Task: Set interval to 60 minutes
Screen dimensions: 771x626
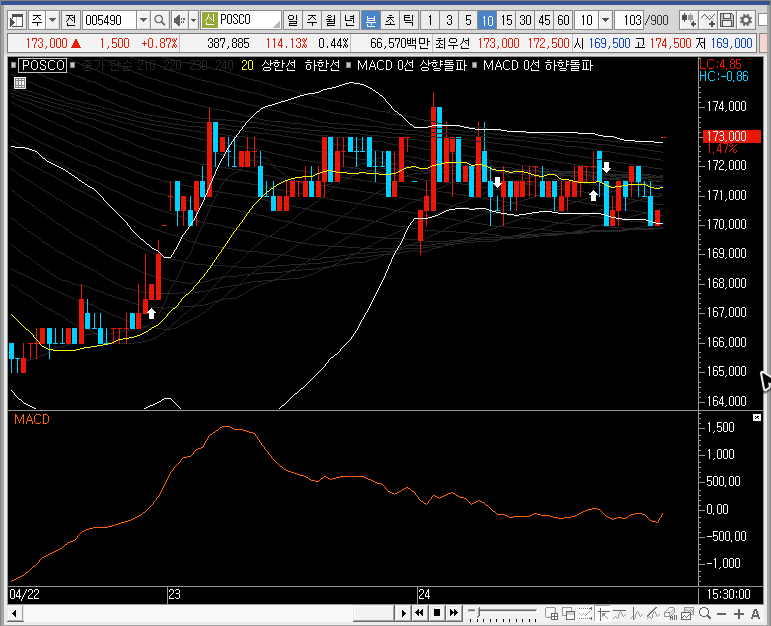Action: 563,20
